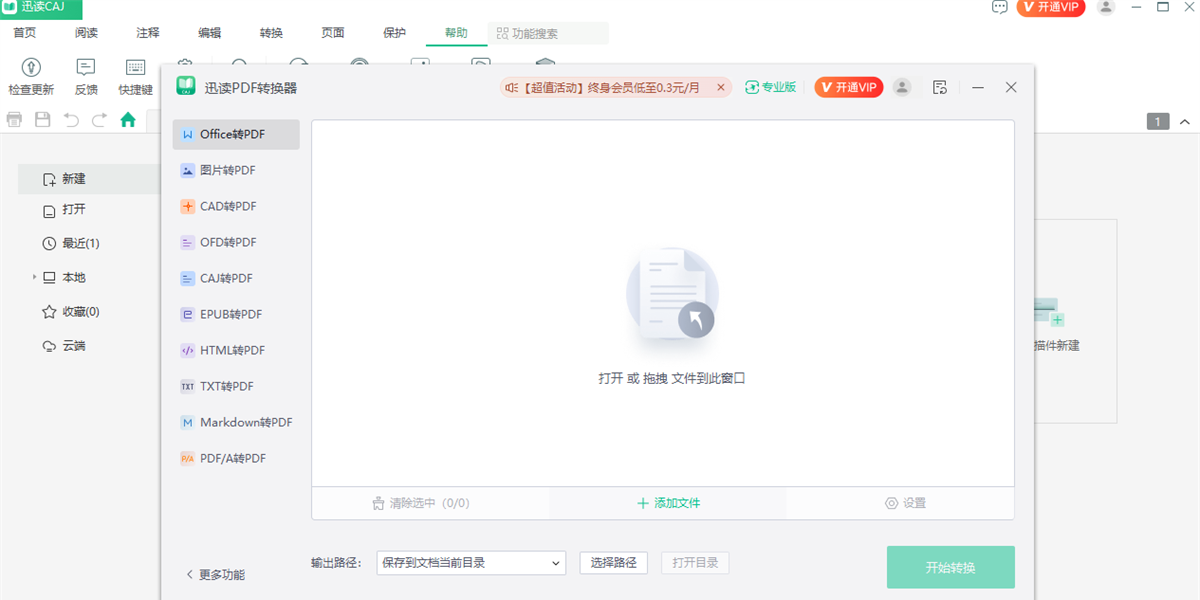Image resolution: width=1200 pixels, height=600 pixels.
Task: Select TXT转PDF conversion type
Action: click(236, 386)
